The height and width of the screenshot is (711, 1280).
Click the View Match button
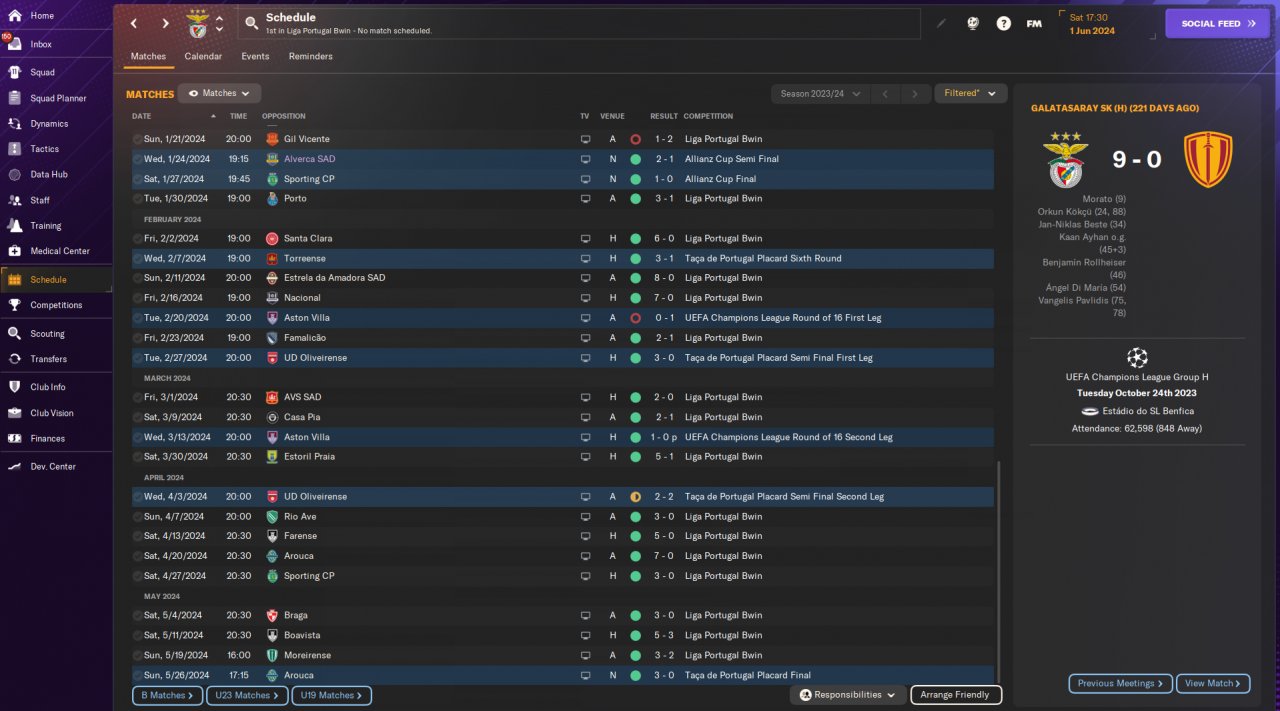(1213, 683)
